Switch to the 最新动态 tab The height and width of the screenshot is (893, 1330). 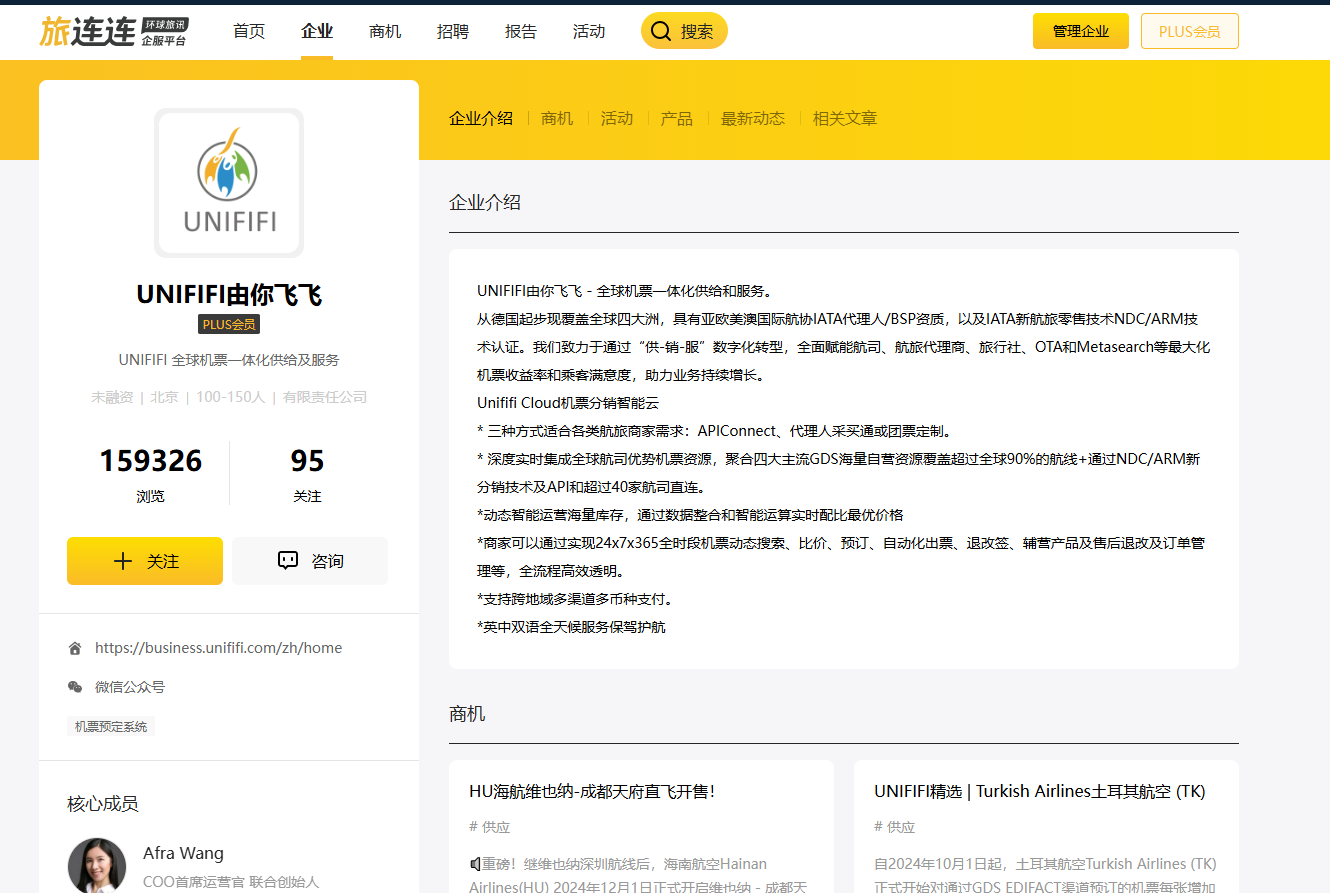click(x=753, y=118)
